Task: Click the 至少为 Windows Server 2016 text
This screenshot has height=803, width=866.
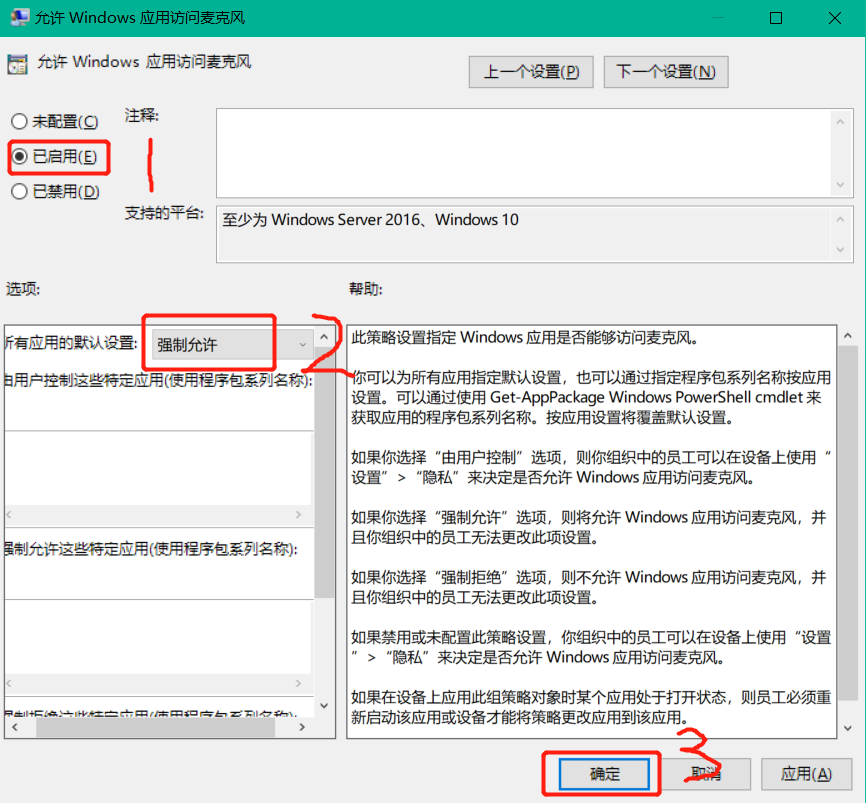Action: [371, 220]
